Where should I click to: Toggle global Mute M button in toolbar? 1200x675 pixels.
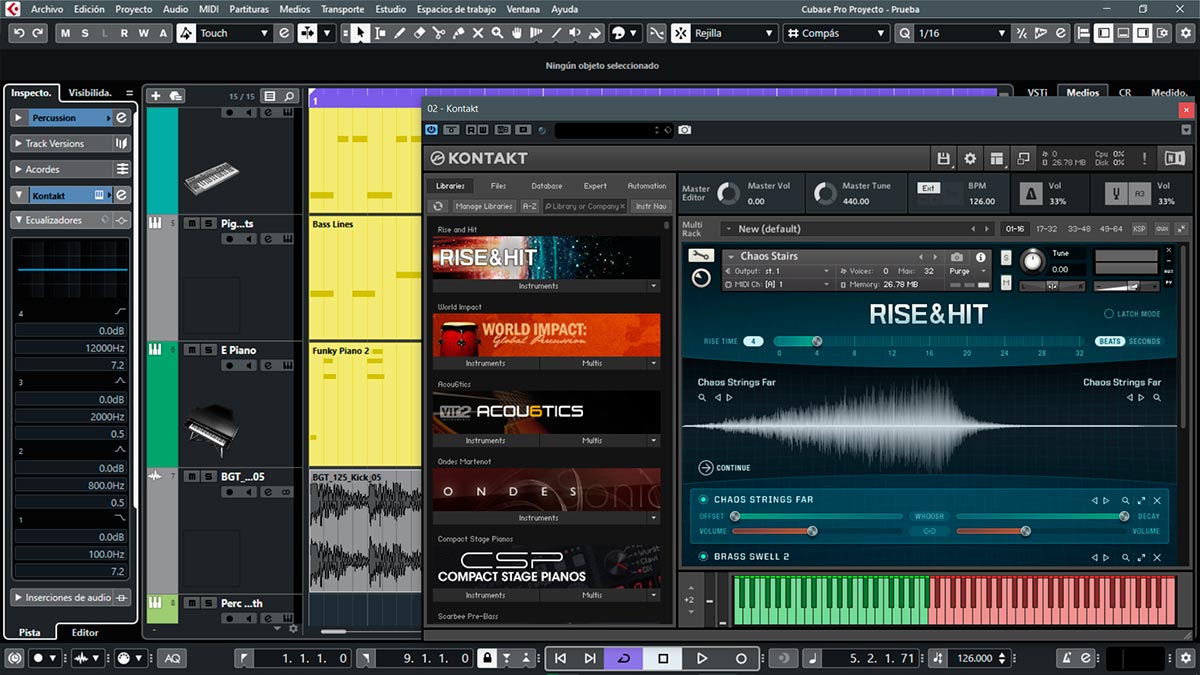(x=66, y=33)
